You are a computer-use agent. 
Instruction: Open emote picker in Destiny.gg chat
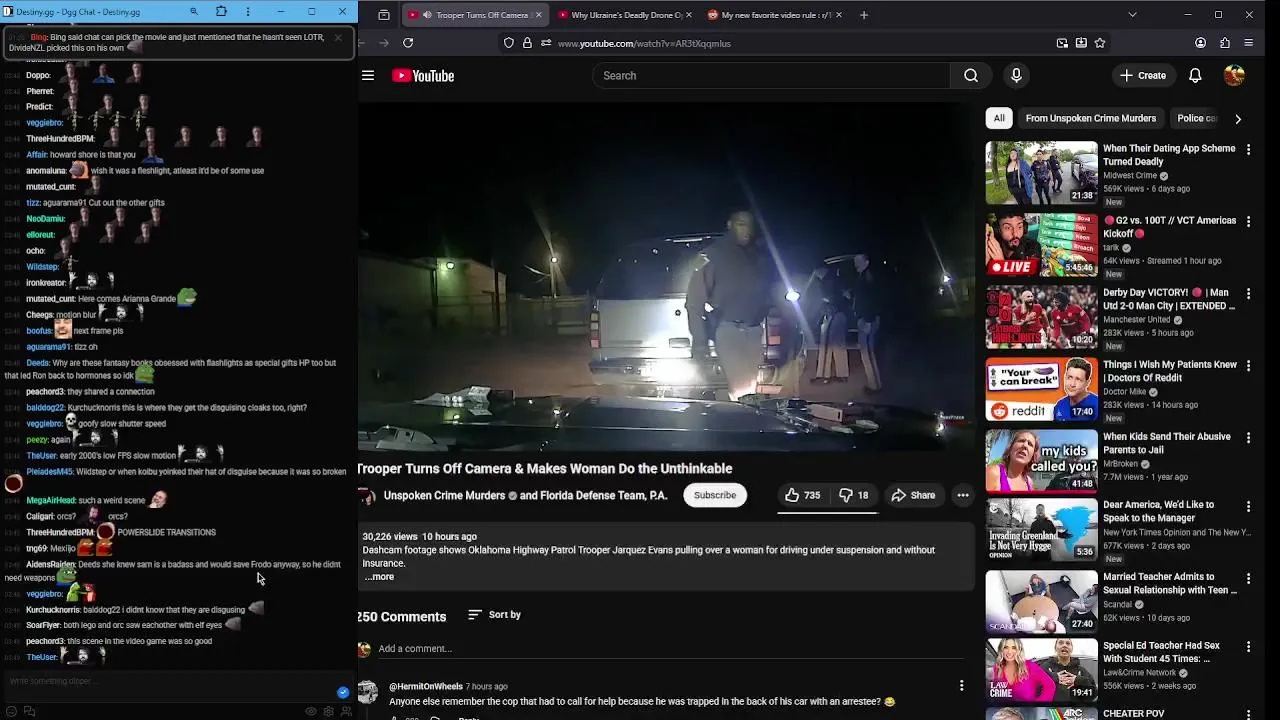tap(10, 711)
